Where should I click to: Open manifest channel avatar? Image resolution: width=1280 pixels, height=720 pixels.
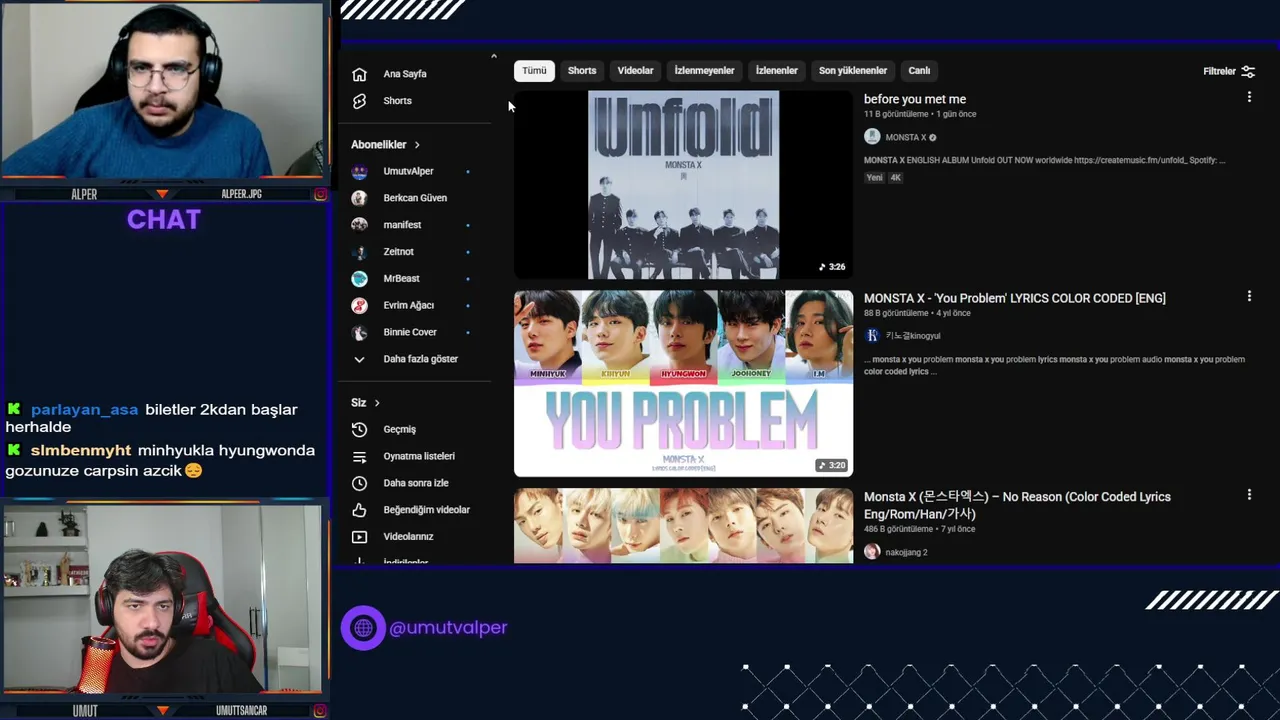(x=360, y=225)
